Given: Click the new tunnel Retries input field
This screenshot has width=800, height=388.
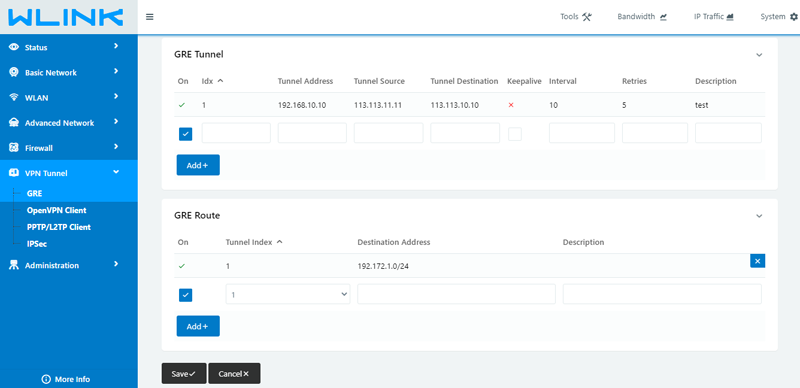Looking at the screenshot, I should 655,133.
